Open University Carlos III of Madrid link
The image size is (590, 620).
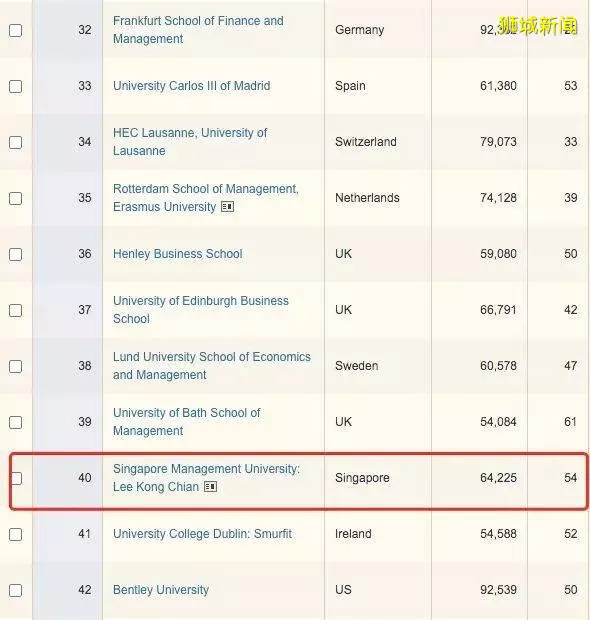pos(192,86)
